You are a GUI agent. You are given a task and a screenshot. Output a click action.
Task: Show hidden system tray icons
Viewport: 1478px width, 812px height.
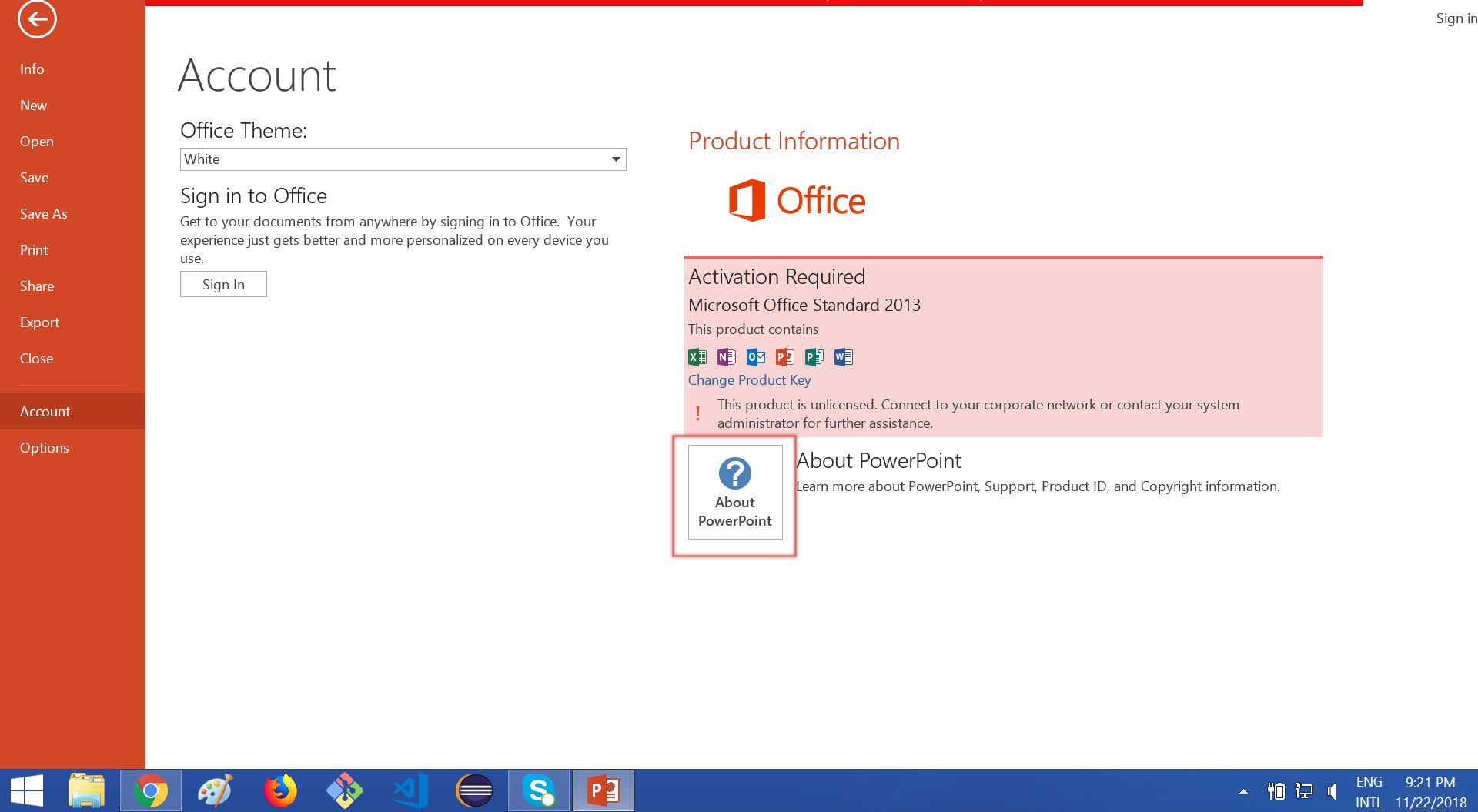(x=1243, y=791)
